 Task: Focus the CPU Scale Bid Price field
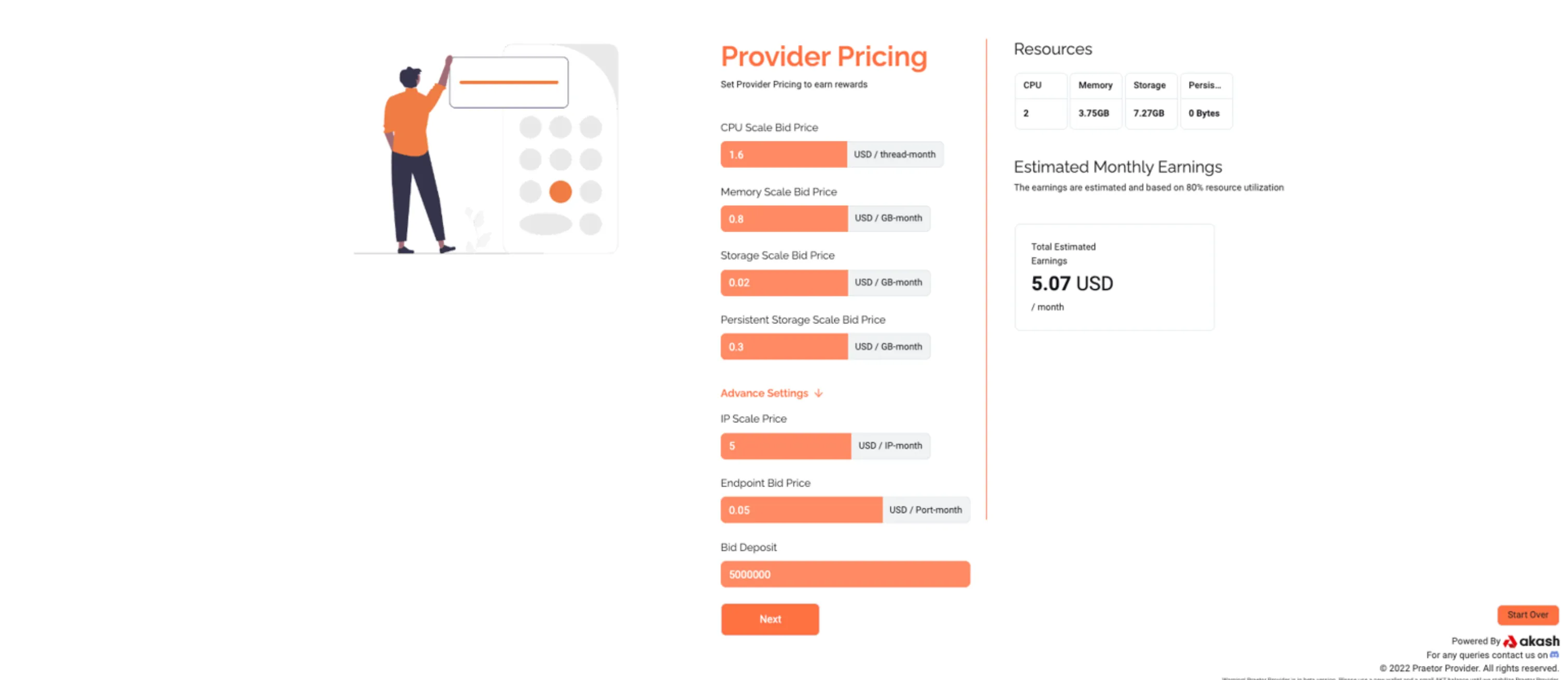[x=783, y=154]
